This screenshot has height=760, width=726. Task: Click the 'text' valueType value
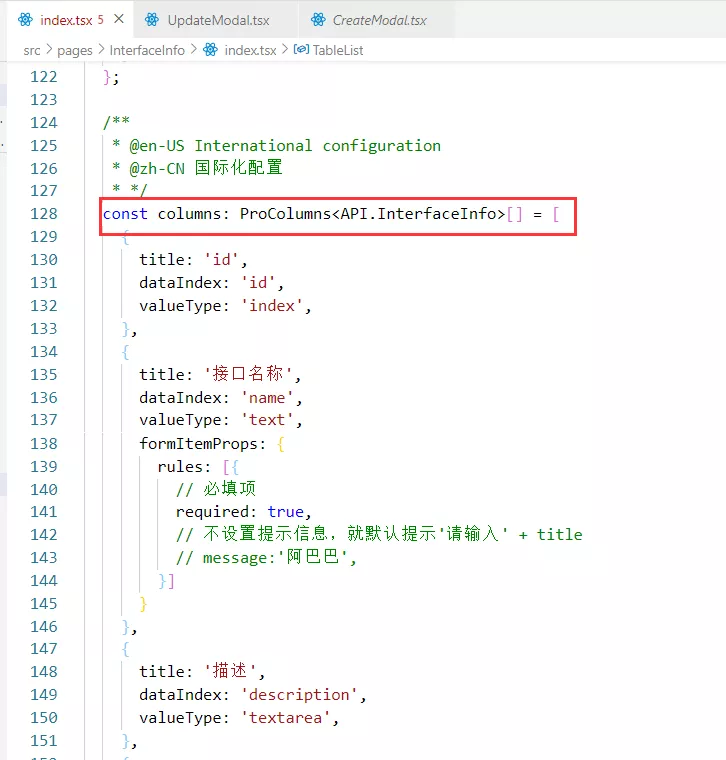click(267, 420)
